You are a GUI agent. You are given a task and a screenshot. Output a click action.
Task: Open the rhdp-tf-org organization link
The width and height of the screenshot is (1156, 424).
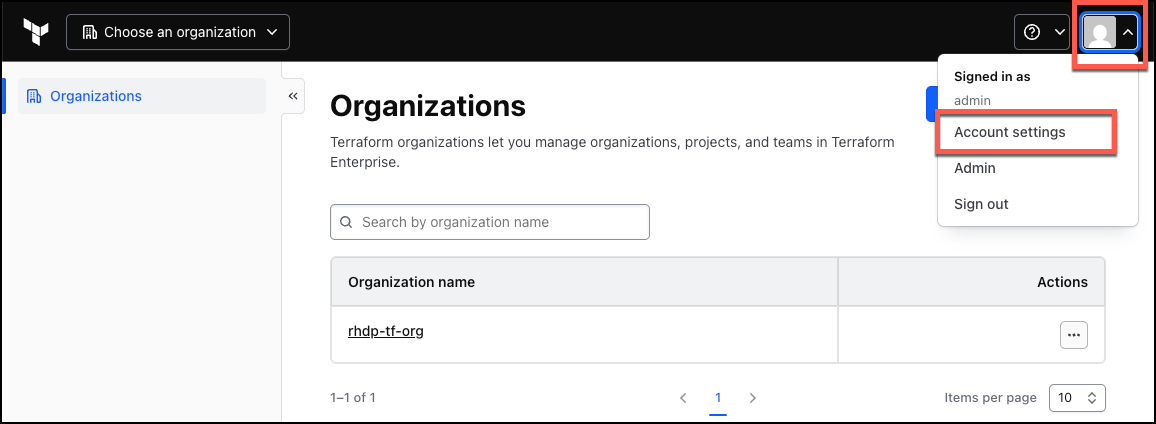(x=386, y=331)
